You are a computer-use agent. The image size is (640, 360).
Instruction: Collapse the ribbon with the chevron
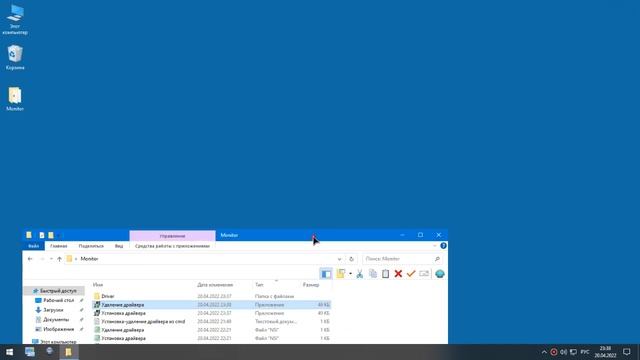point(434,246)
